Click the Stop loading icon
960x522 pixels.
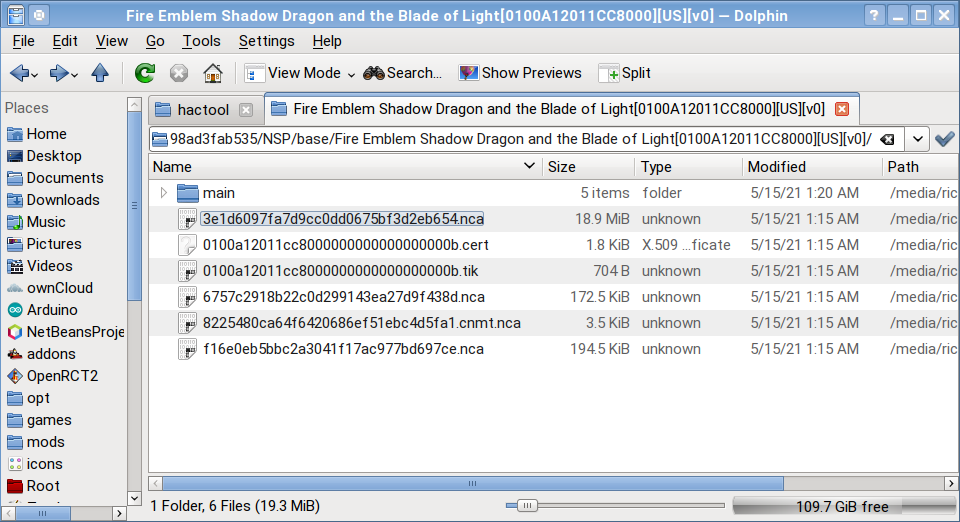pyautogui.click(x=179, y=73)
